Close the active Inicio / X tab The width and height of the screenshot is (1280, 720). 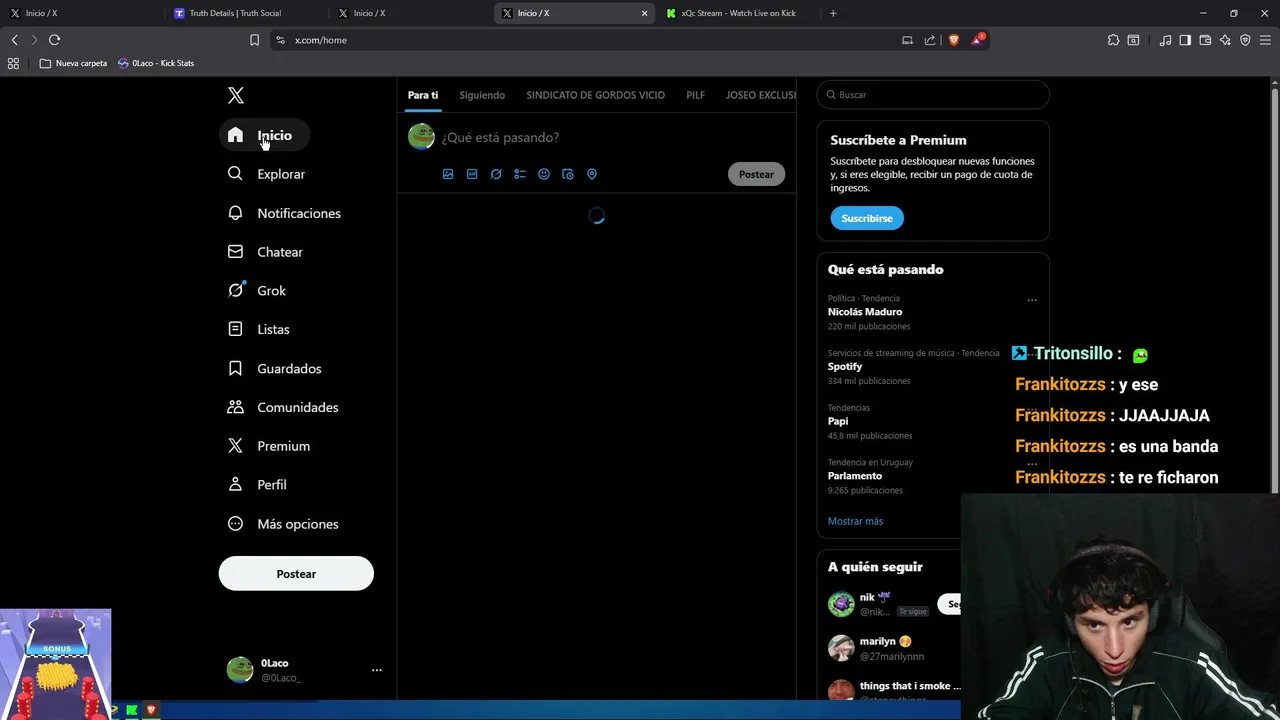(x=644, y=13)
